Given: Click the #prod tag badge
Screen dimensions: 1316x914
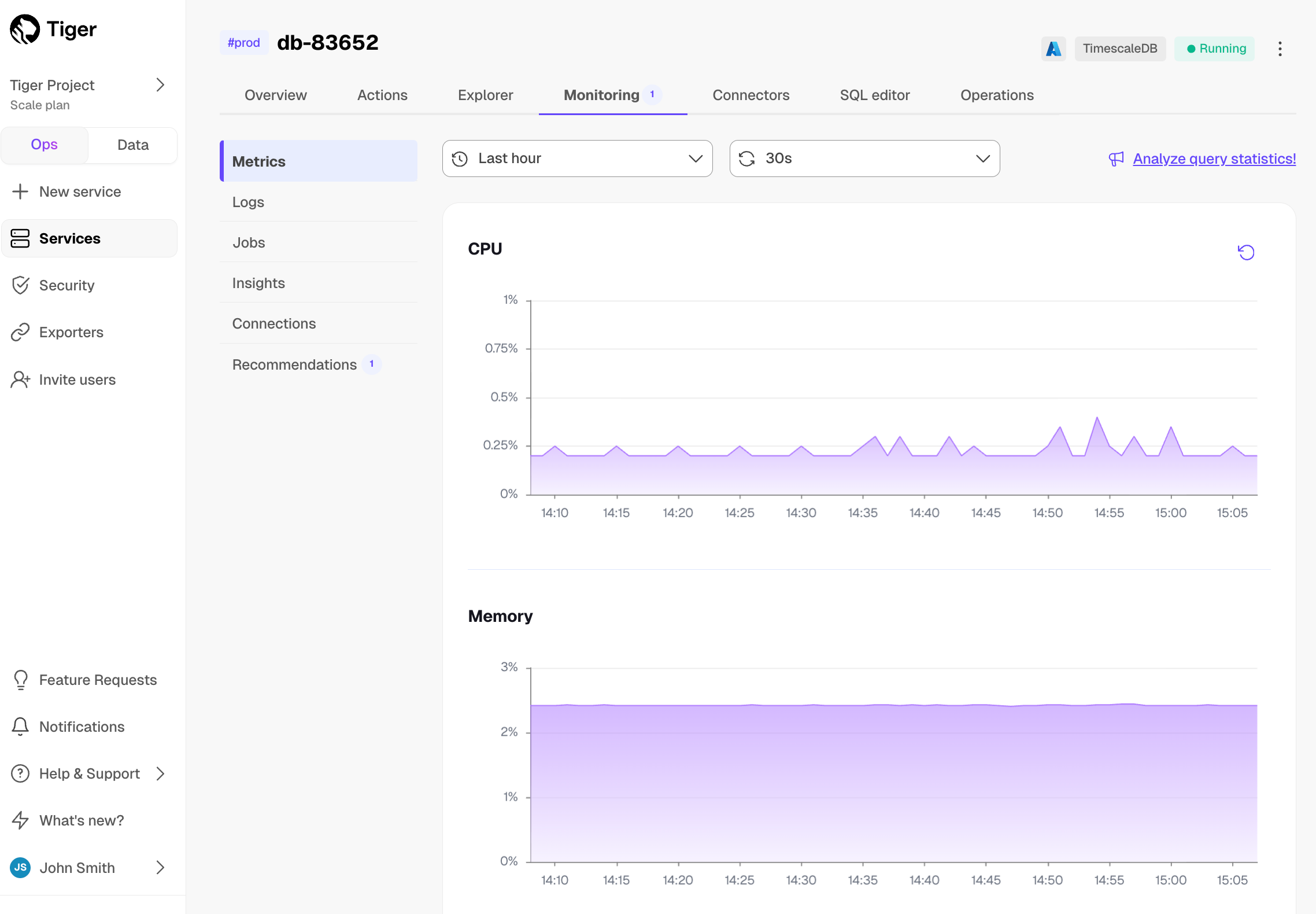Looking at the screenshot, I should click(x=243, y=43).
